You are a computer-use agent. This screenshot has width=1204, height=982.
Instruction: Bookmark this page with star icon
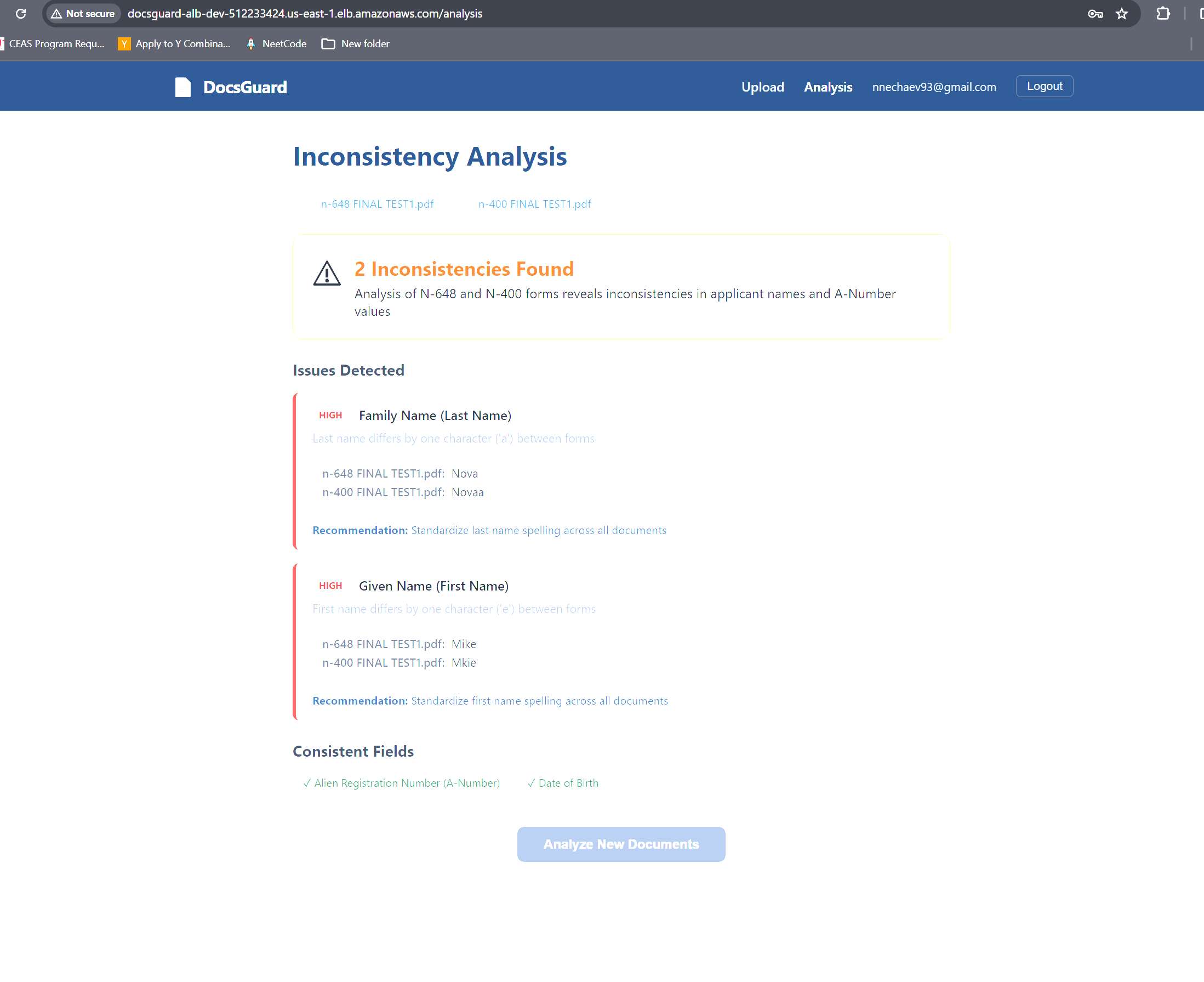[x=1121, y=14]
